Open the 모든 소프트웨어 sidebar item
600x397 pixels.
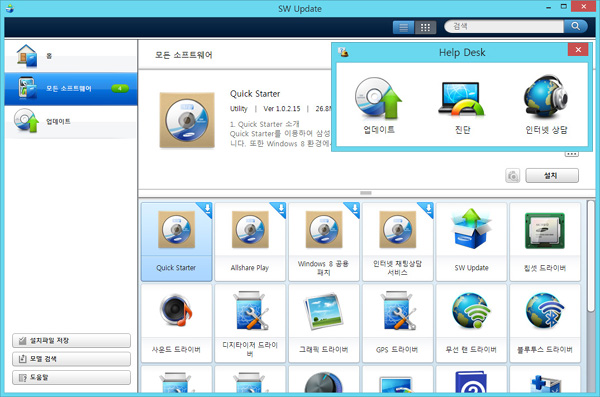point(71,88)
